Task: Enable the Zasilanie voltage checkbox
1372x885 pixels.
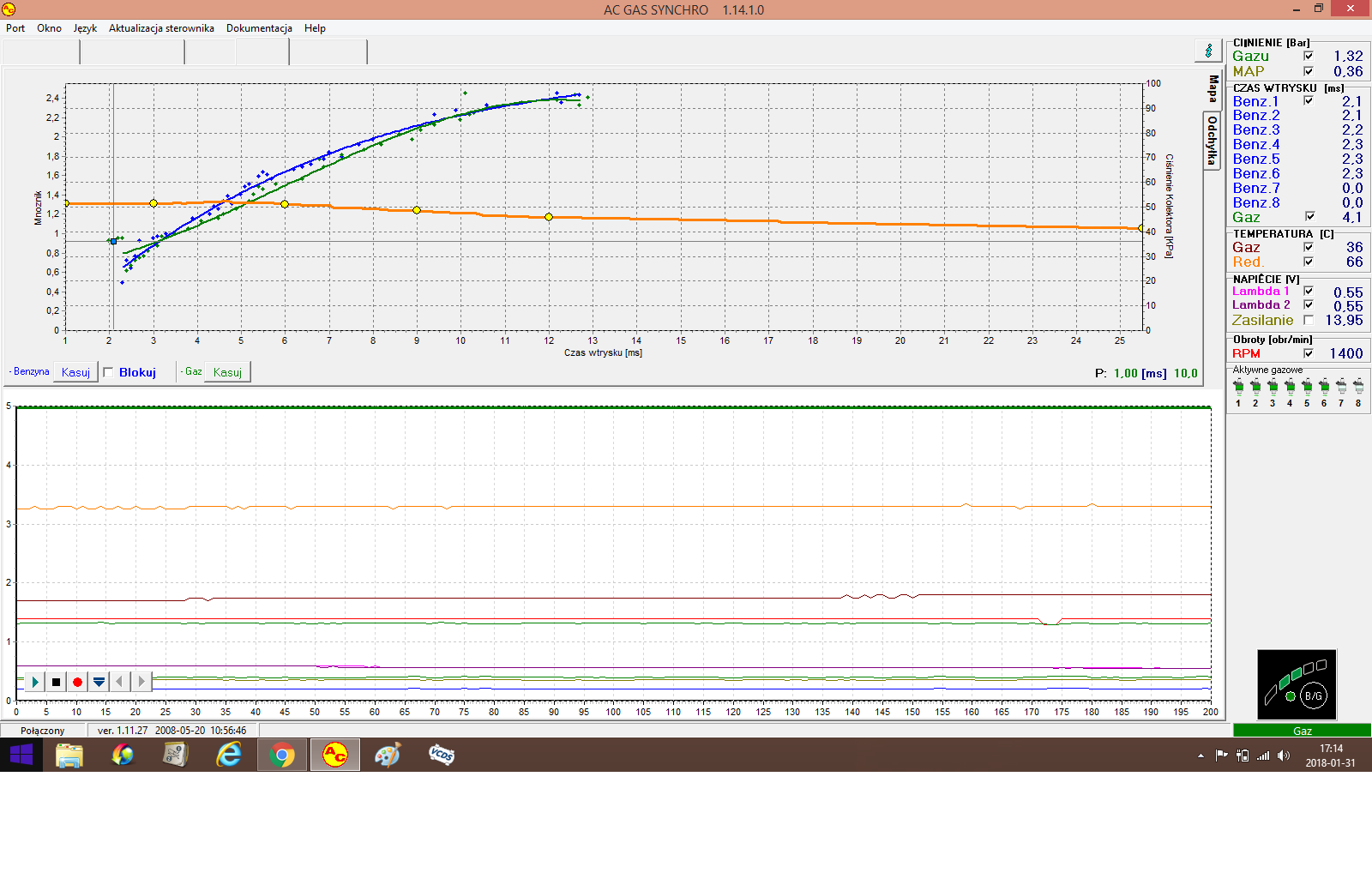Action: tap(1309, 320)
